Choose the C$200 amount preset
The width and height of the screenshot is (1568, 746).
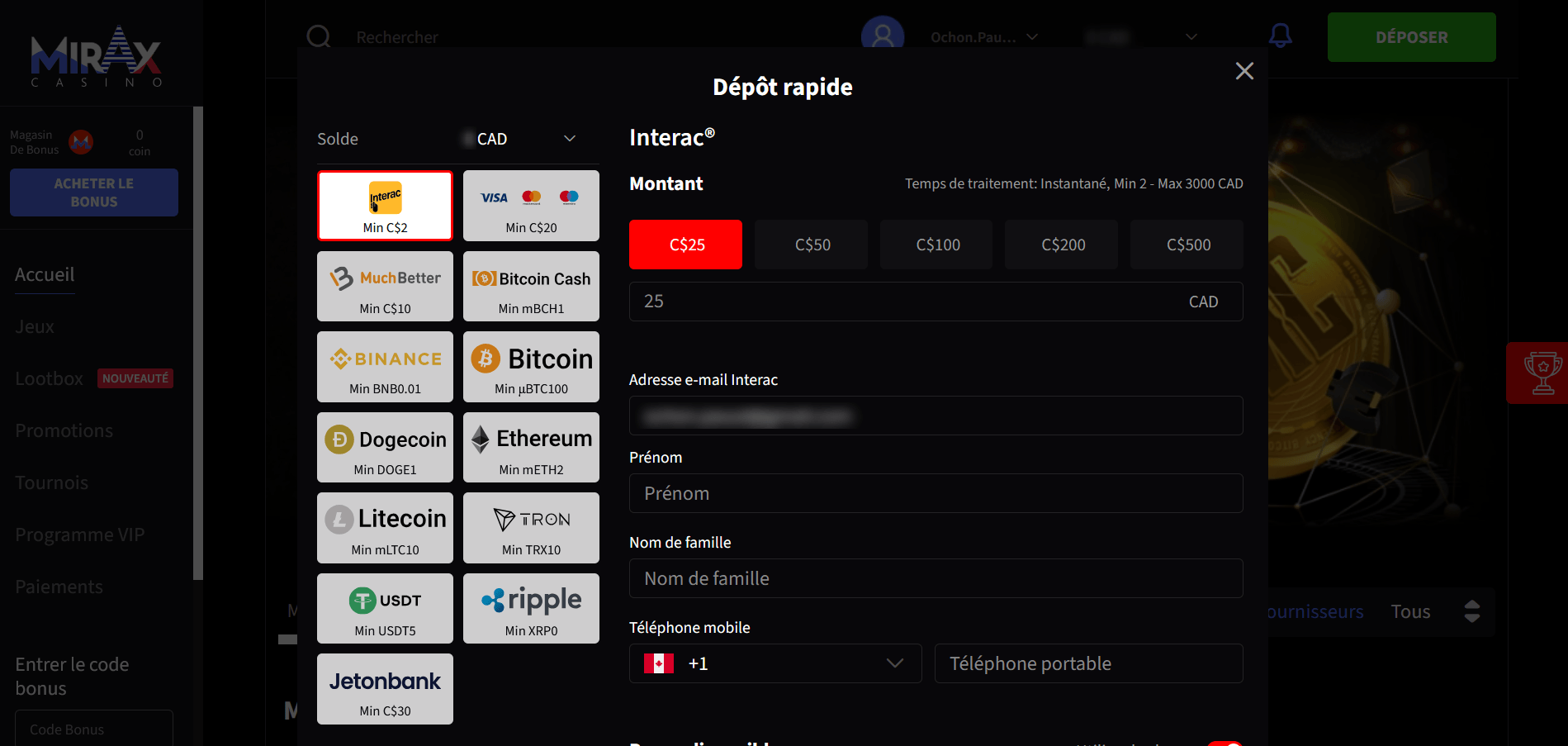pos(1062,245)
